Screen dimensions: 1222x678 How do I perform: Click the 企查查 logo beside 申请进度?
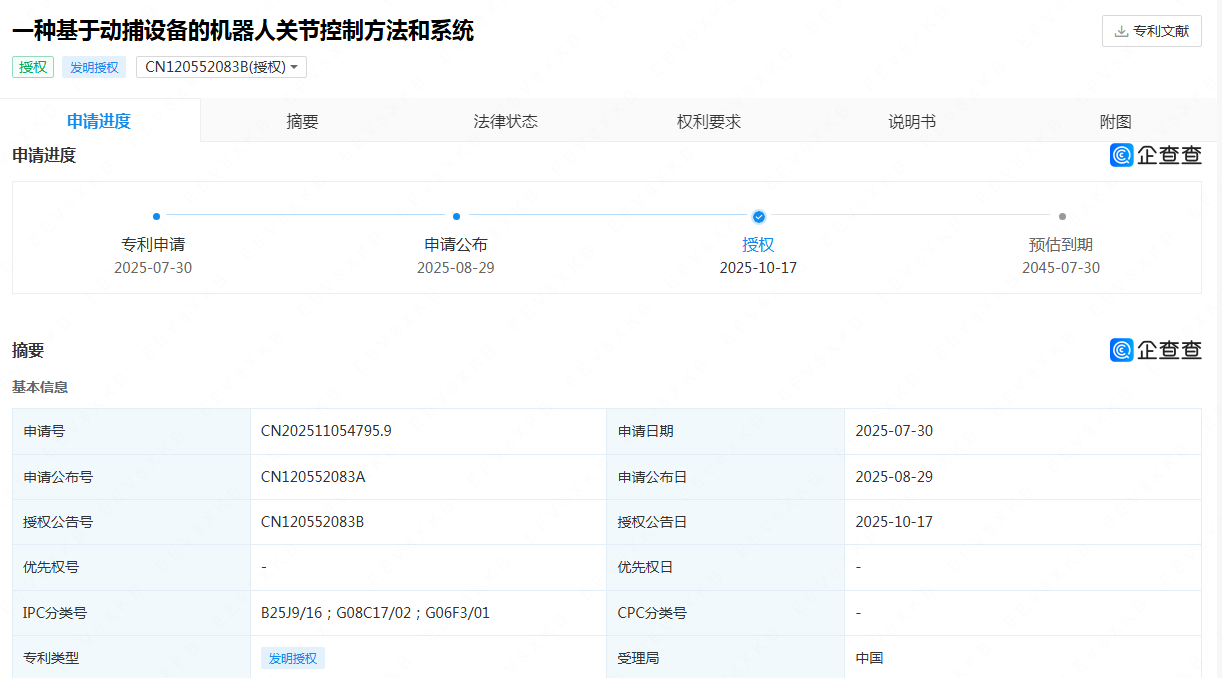click(1155, 155)
